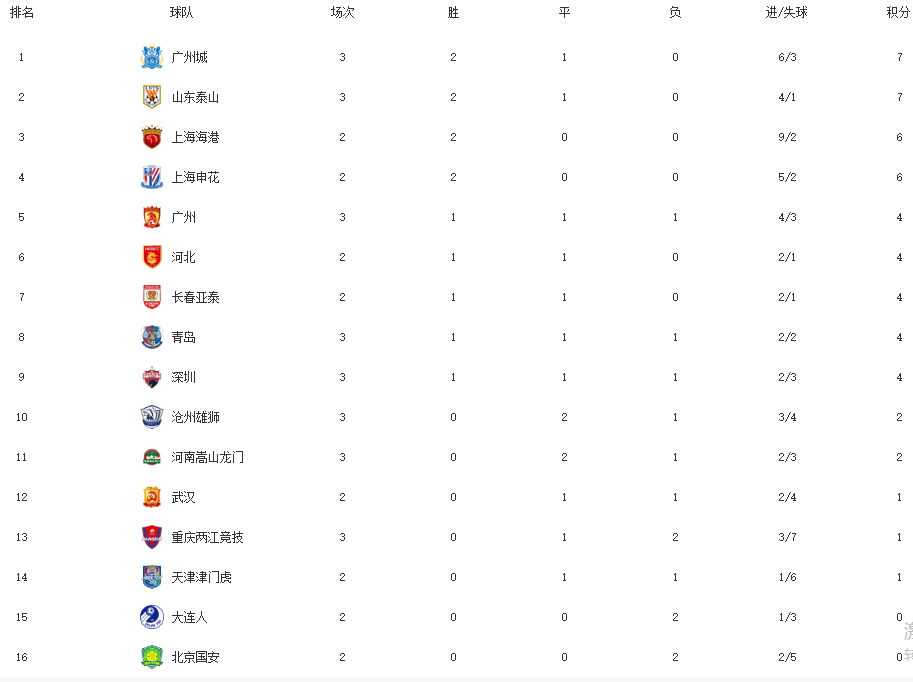This screenshot has height=682, width=913.
Task: Click the 北京国安 green crest
Action: (152, 657)
